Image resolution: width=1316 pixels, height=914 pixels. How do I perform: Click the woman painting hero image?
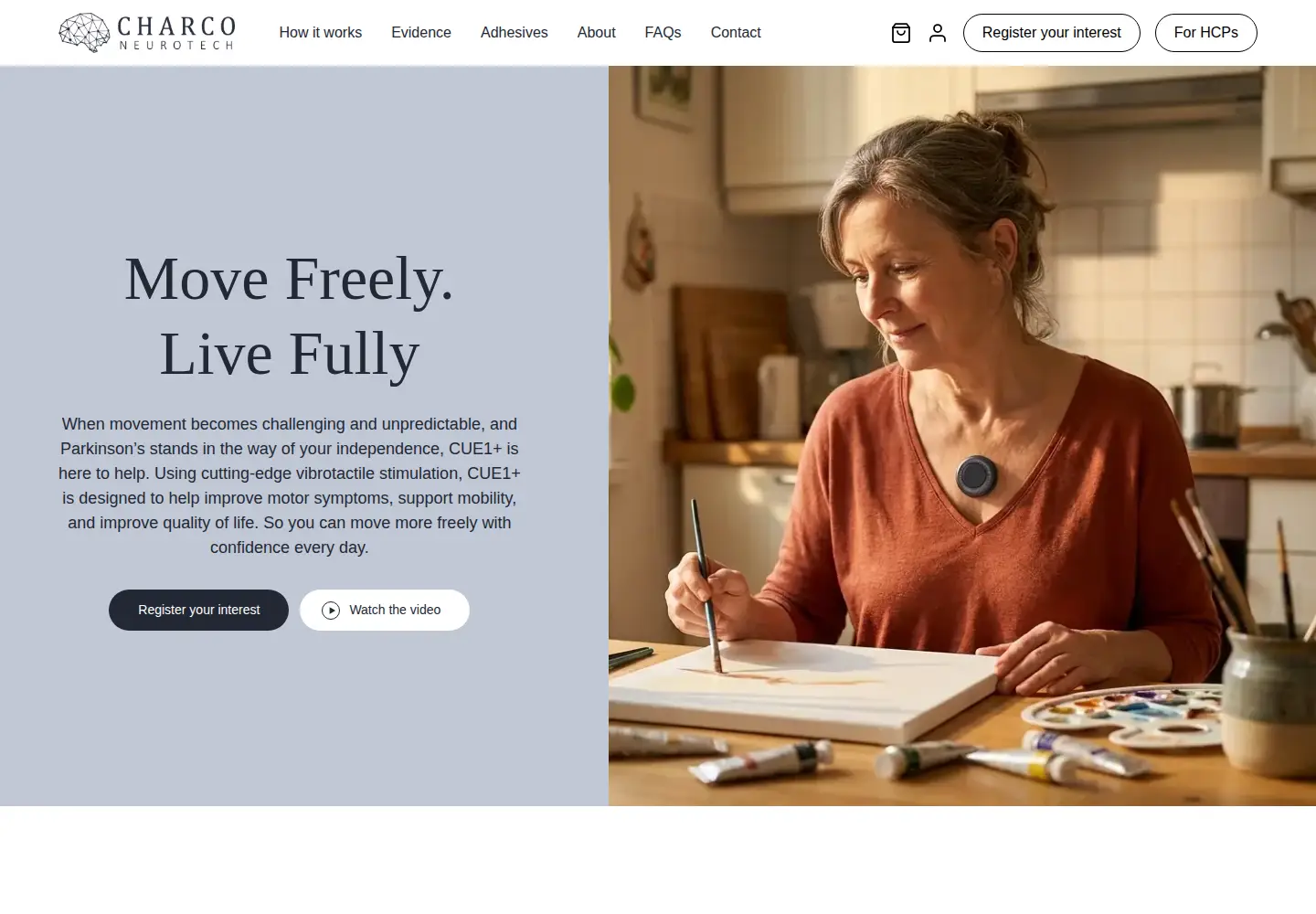tap(962, 436)
